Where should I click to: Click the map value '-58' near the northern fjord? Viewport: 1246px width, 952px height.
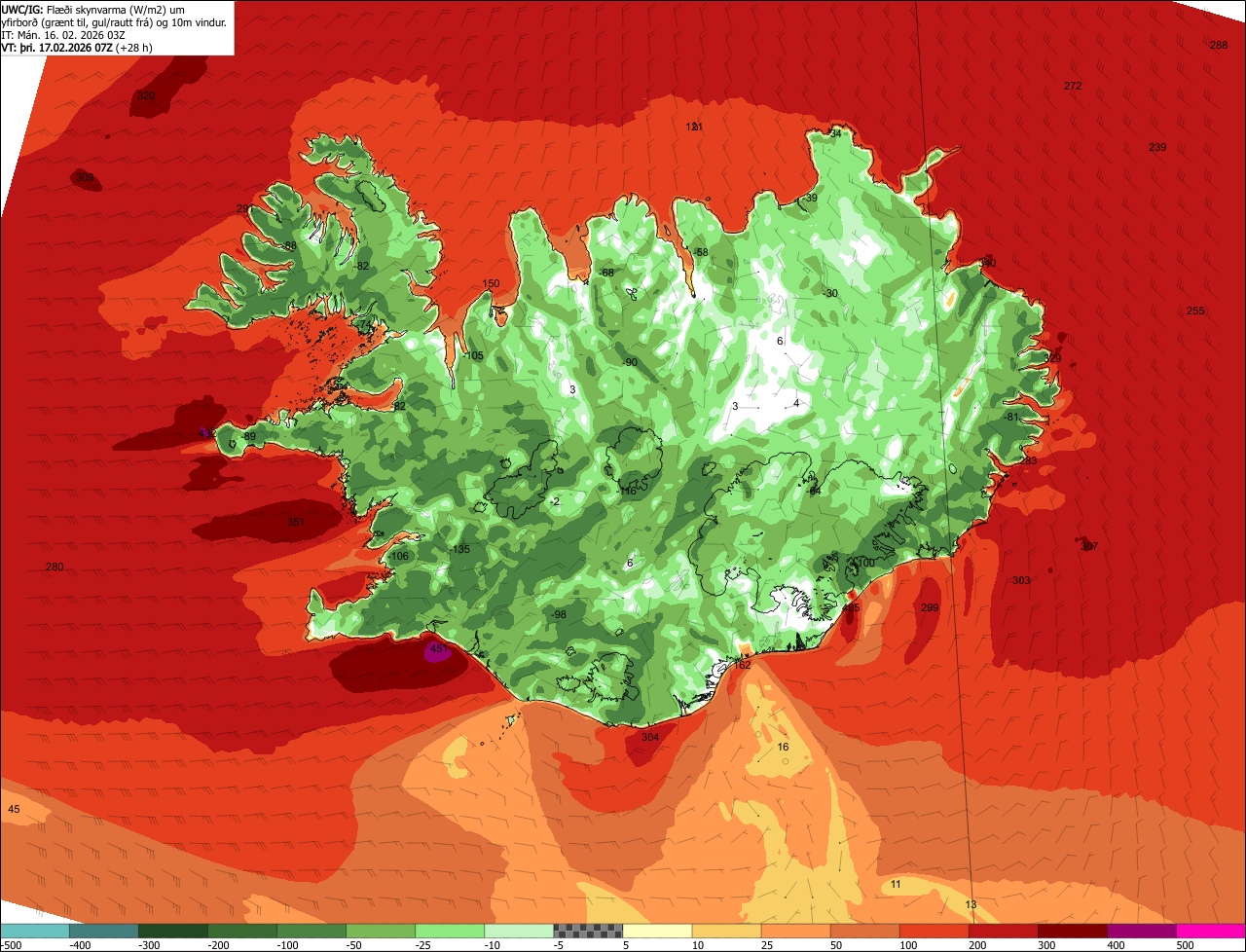(x=700, y=252)
